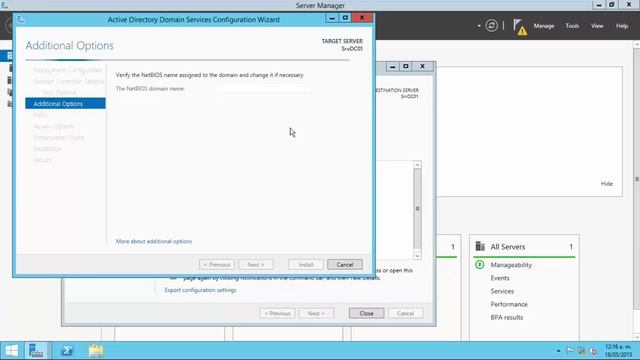The width and height of the screenshot is (640, 360).
Task: Open Services under All Servers
Action: pos(502,291)
